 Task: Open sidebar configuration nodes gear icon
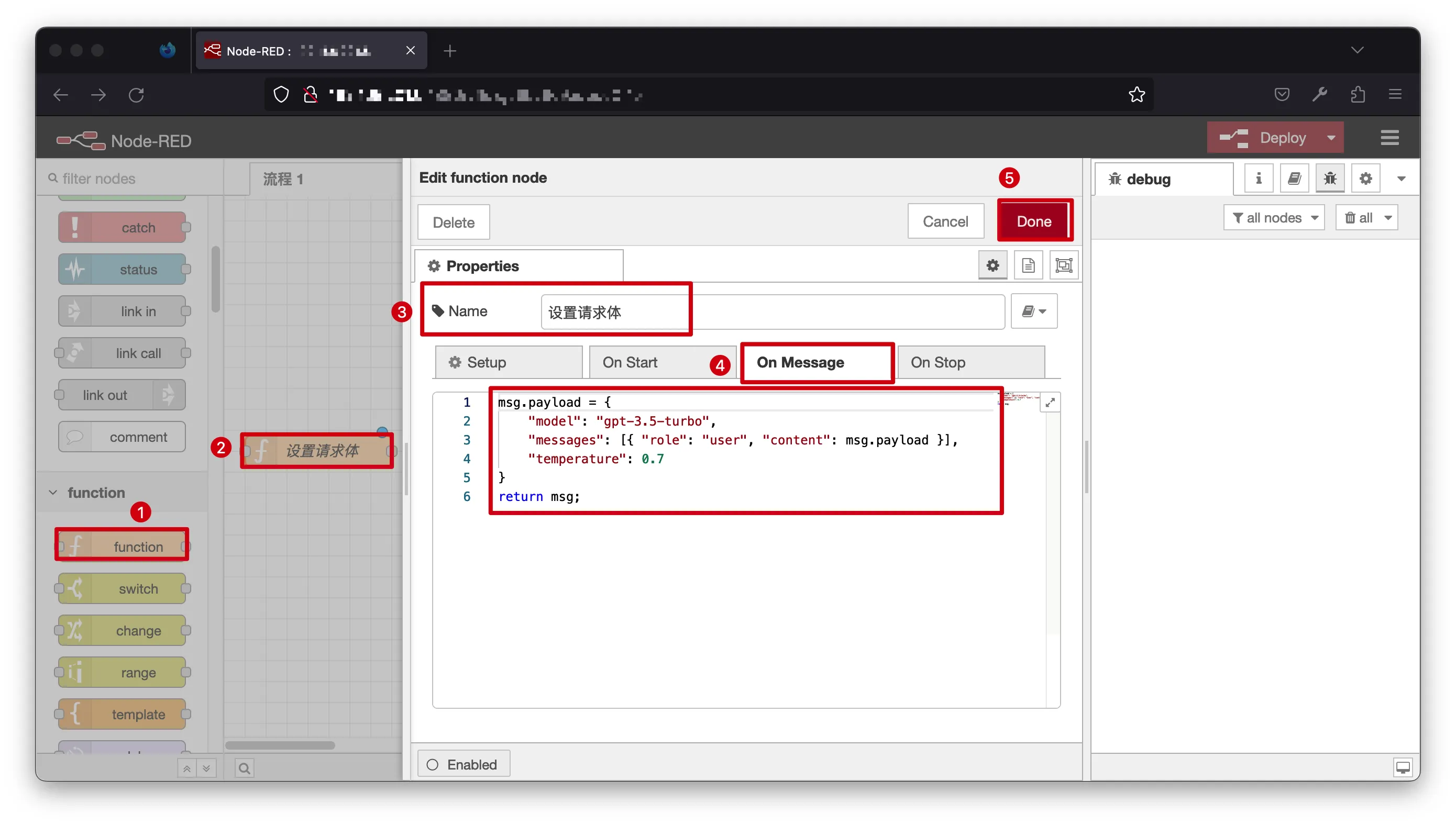(x=1365, y=179)
